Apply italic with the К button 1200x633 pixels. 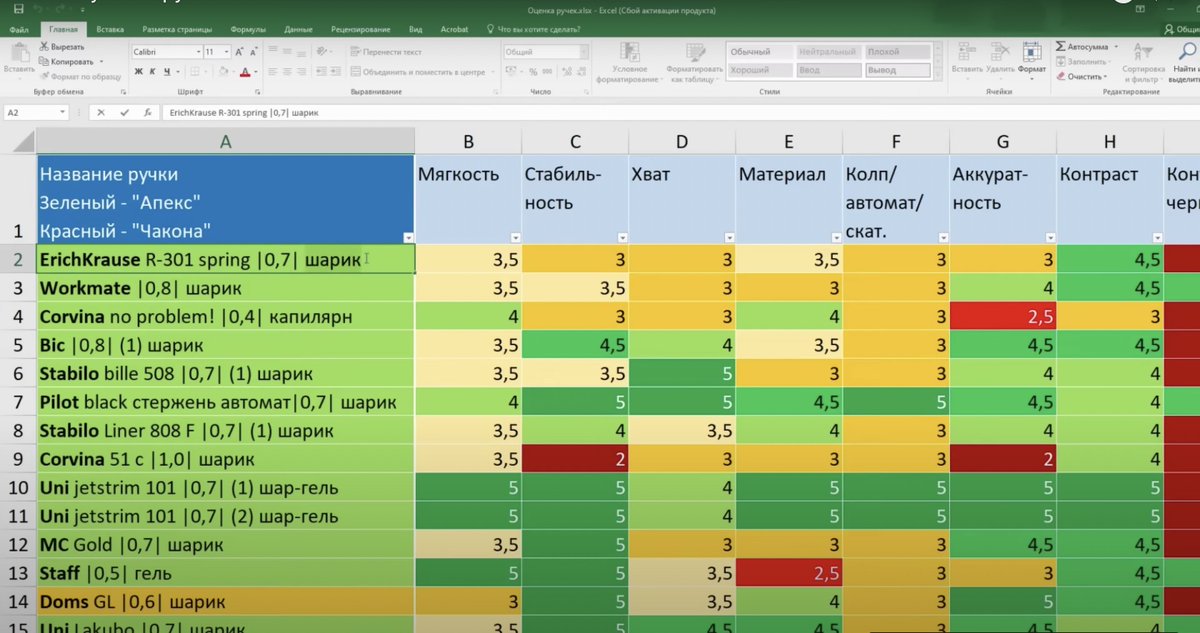(153, 71)
